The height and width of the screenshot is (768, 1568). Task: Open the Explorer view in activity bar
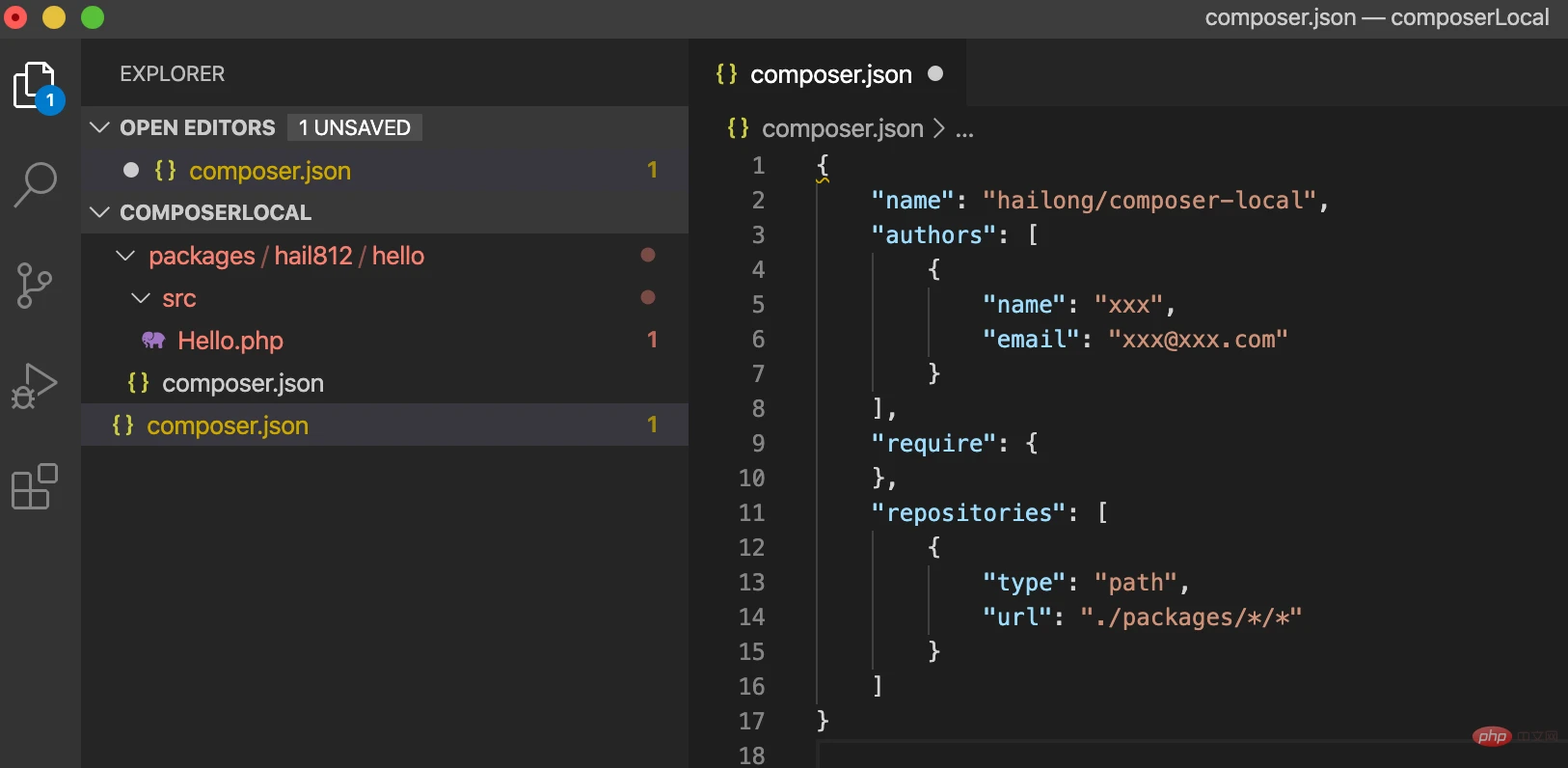(x=36, y=87)
